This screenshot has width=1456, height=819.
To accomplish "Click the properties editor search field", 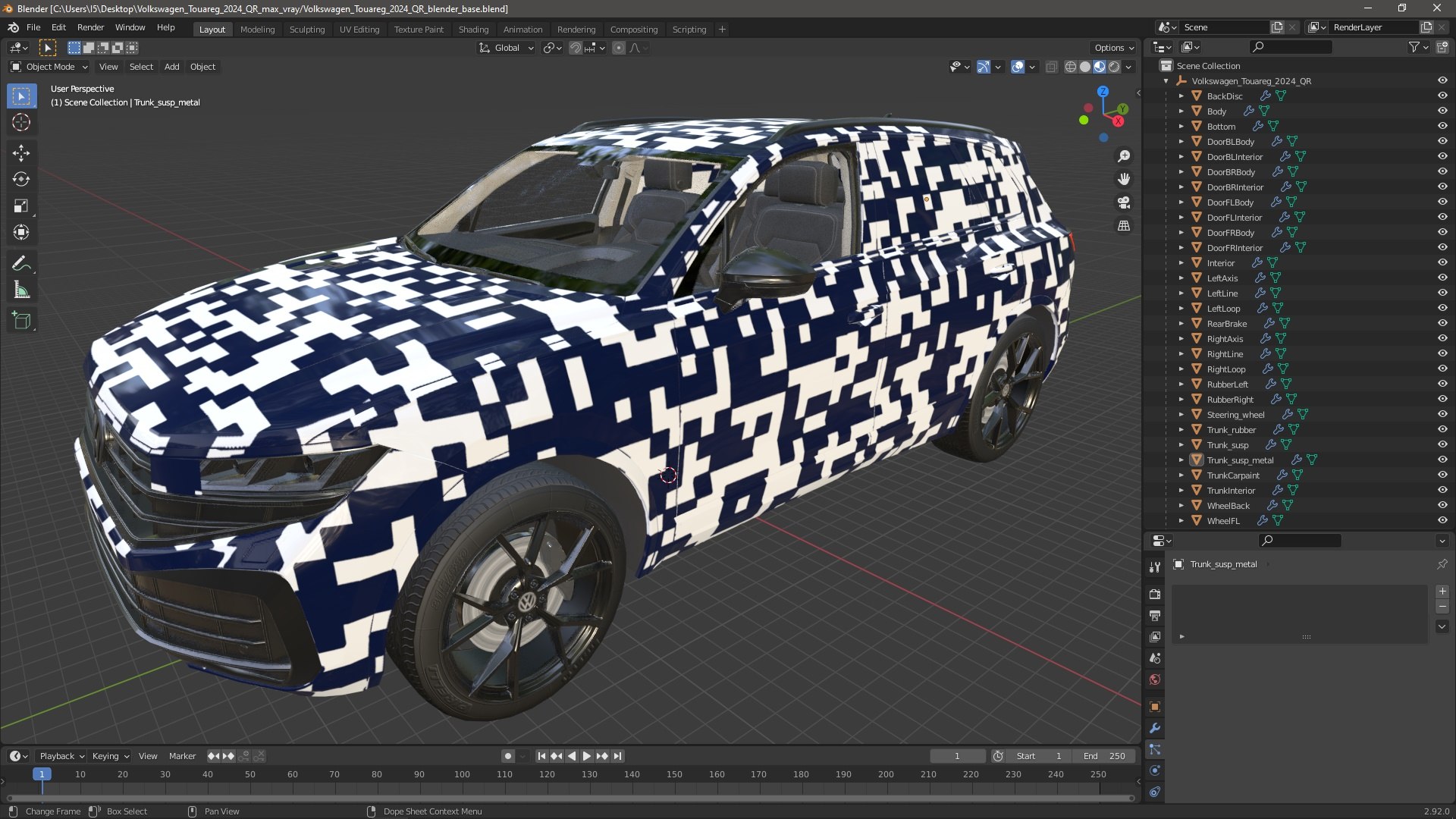I will click(x=1300, y=541).
